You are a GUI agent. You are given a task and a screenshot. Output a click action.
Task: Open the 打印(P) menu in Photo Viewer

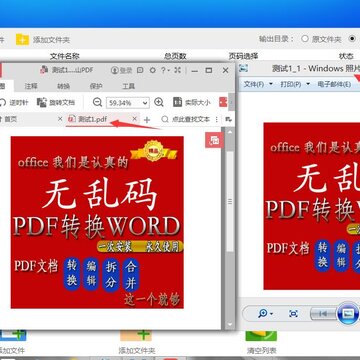point(295,84)
